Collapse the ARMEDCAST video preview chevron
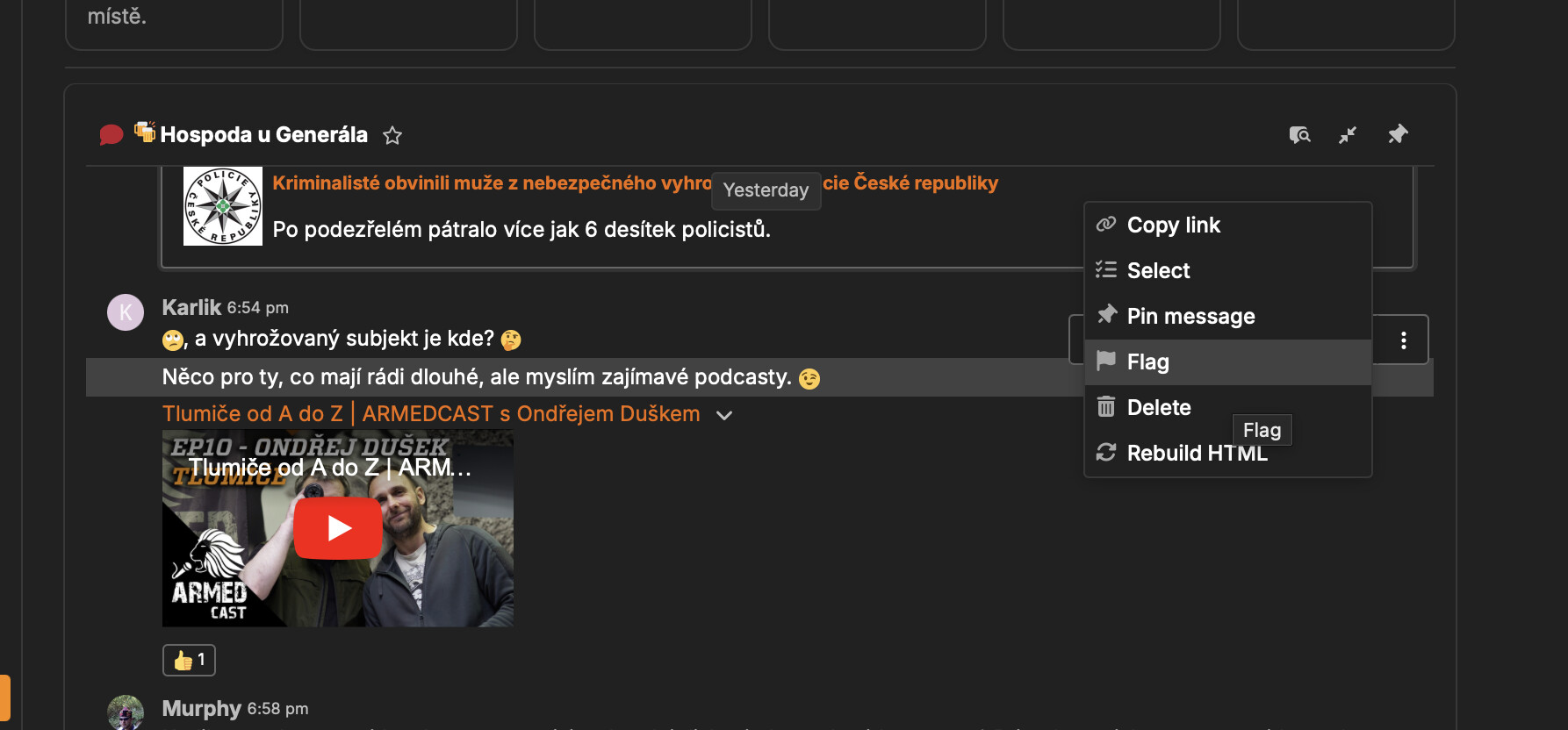This screenshot has height=730, width=1568. click(x=724, y=415)
